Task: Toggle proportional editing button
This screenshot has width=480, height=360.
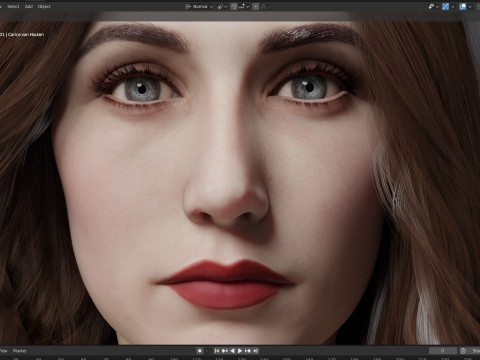Action: 256,6
